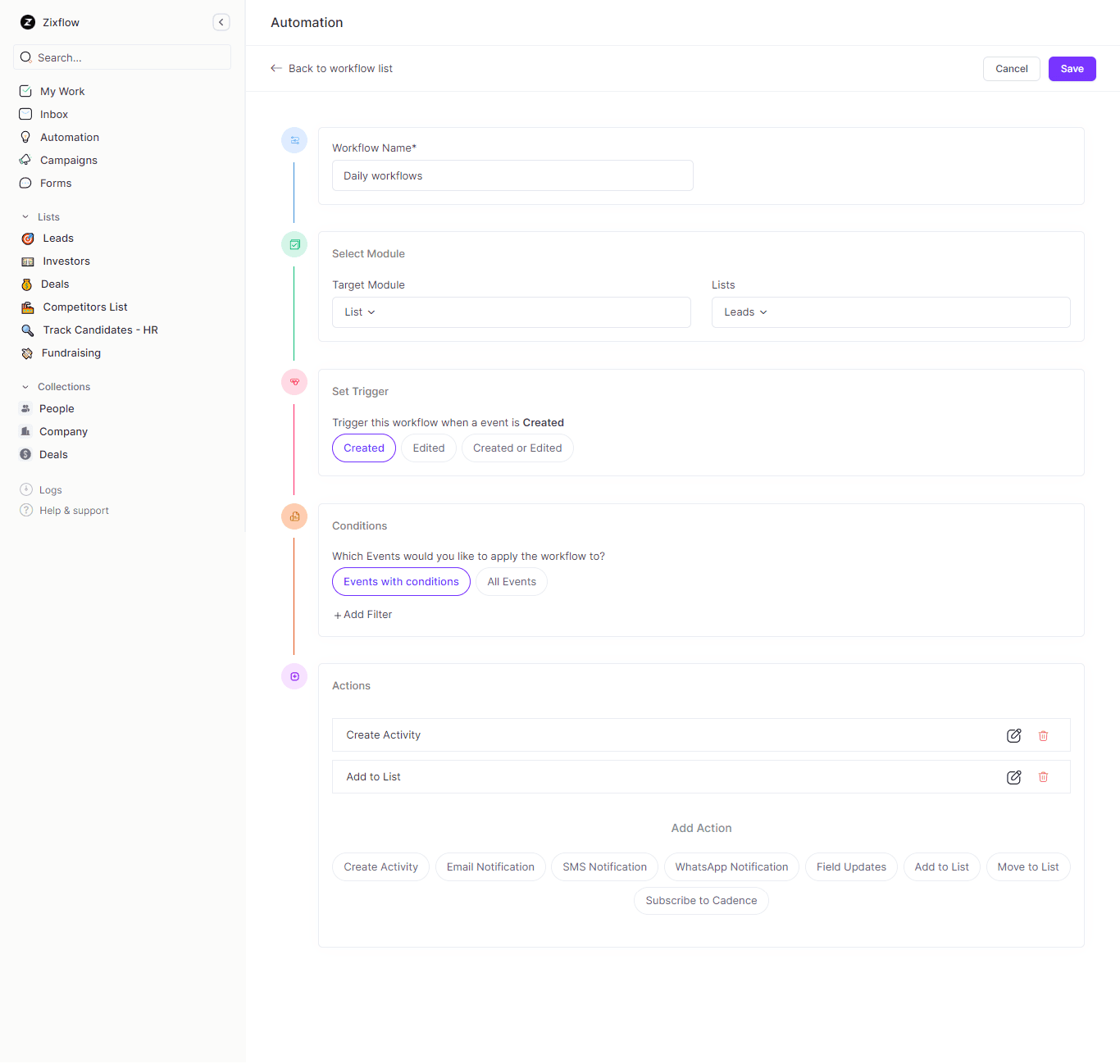
Task: Choose Created or Edited trigger
Action: 517,448
